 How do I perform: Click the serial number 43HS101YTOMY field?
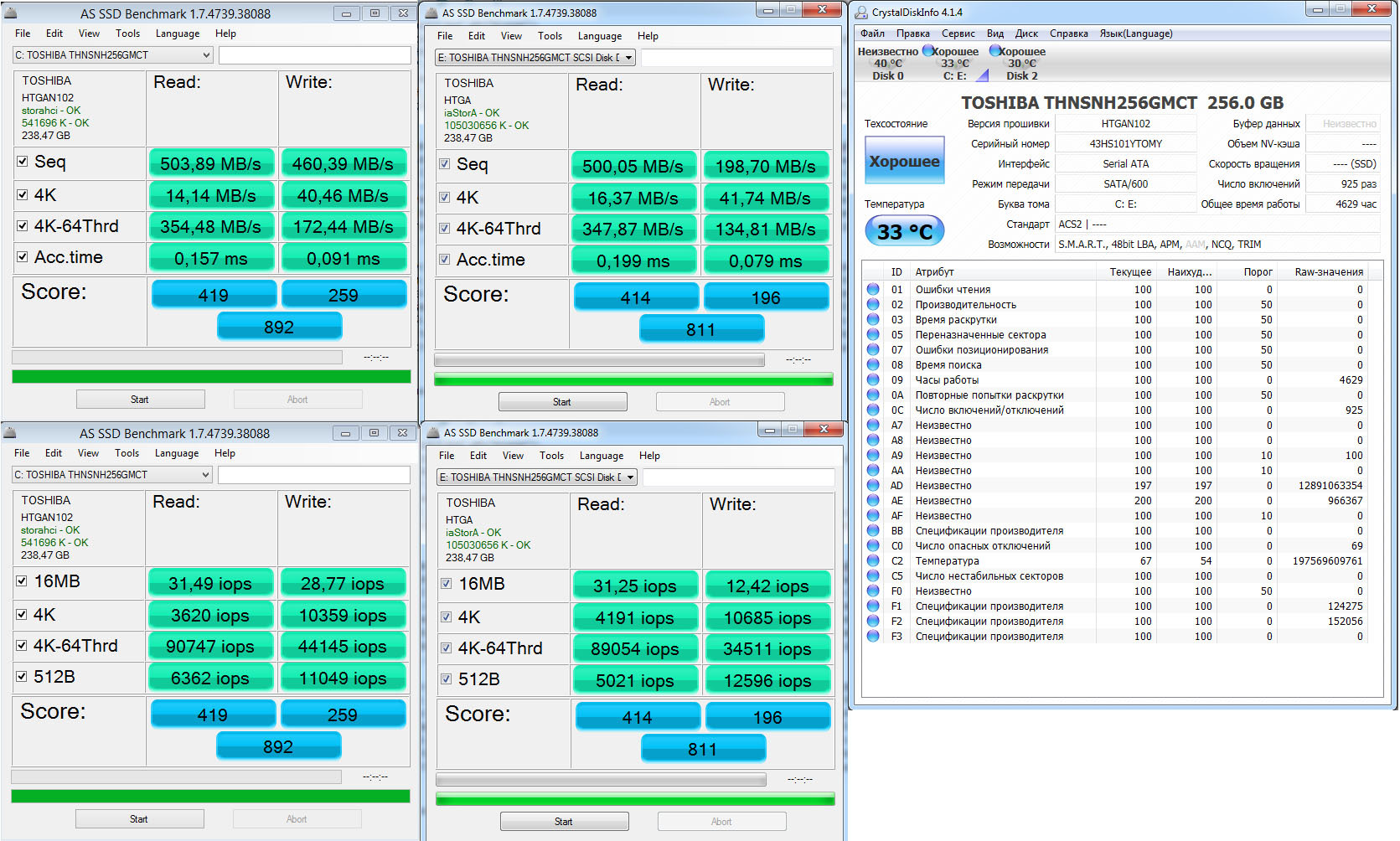(1125, 144)
